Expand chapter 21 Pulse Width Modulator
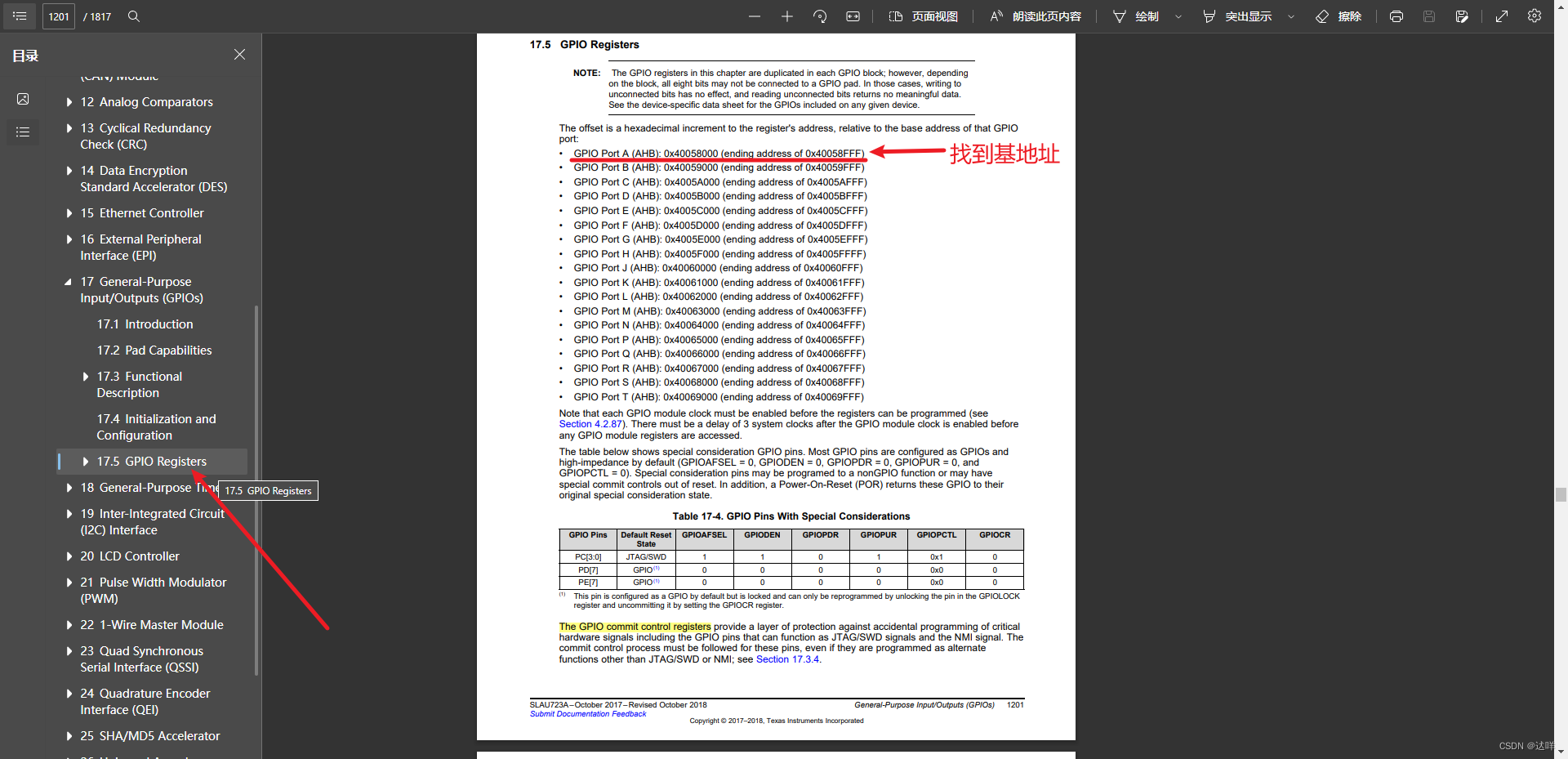Viewport: 1568px width, 759px height. pyautogui.click(x=69, y=583)
